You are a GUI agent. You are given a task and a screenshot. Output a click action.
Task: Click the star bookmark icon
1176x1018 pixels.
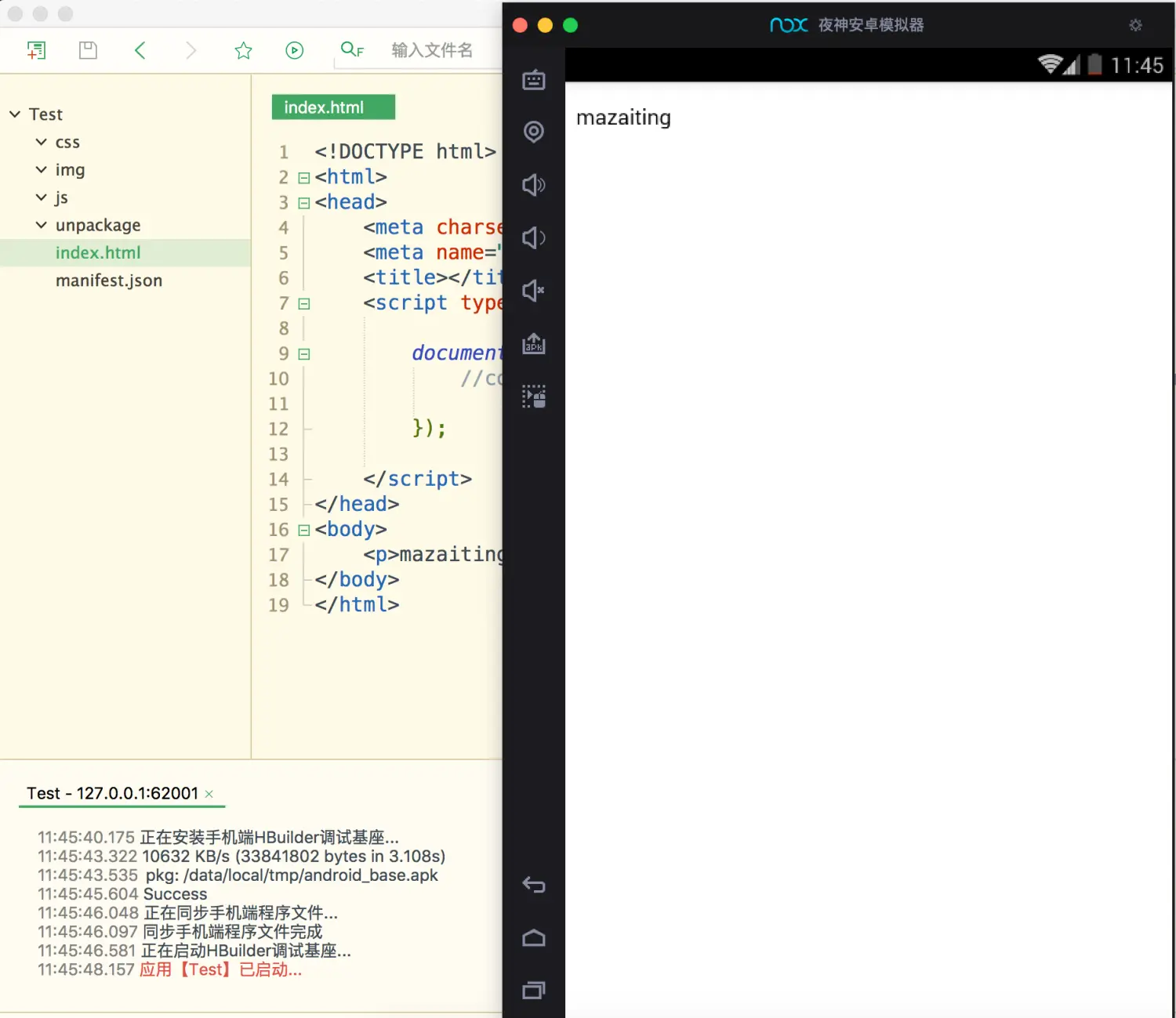tap(243, 51)
